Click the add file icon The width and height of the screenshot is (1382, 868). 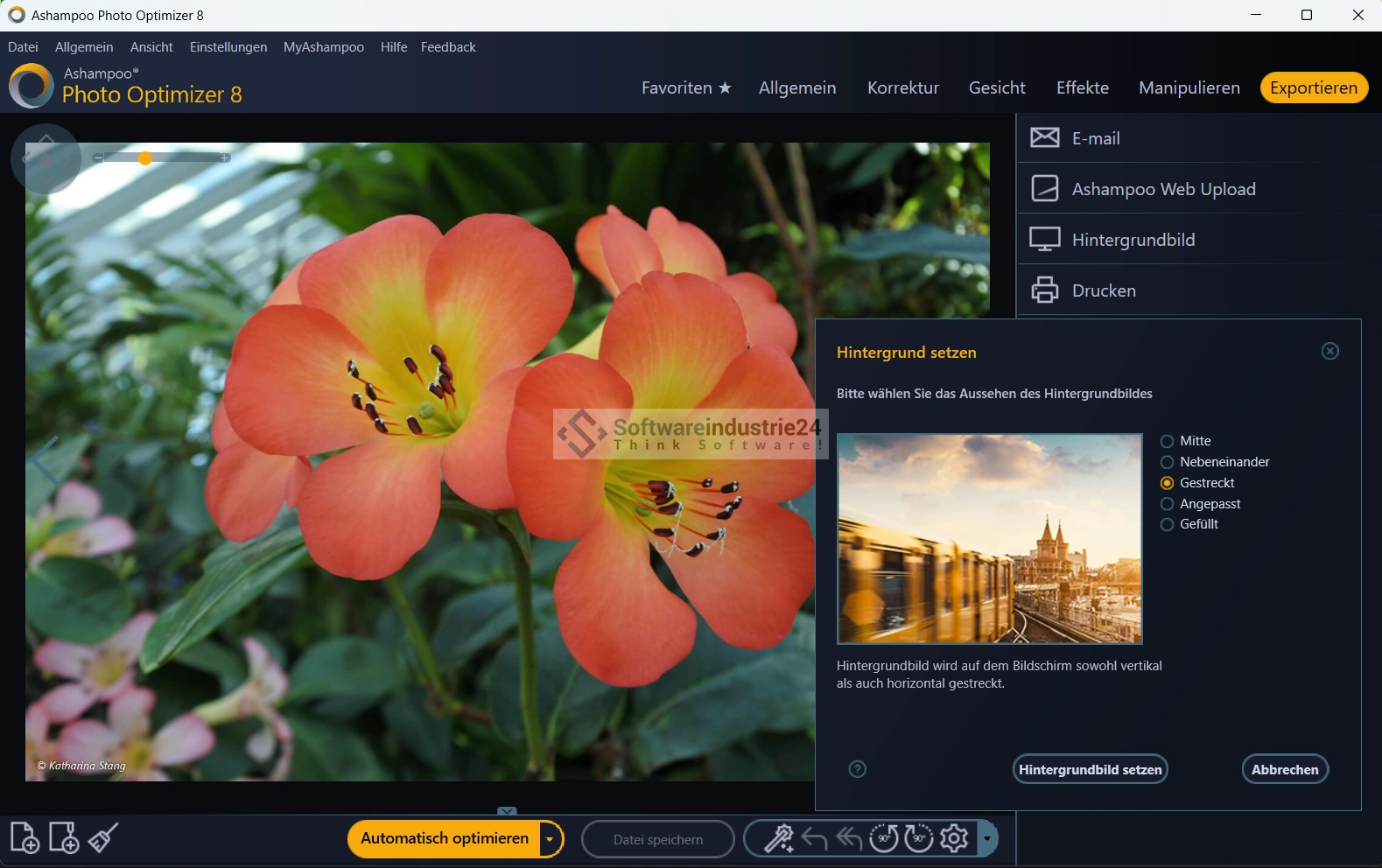[x=25, y=838]
